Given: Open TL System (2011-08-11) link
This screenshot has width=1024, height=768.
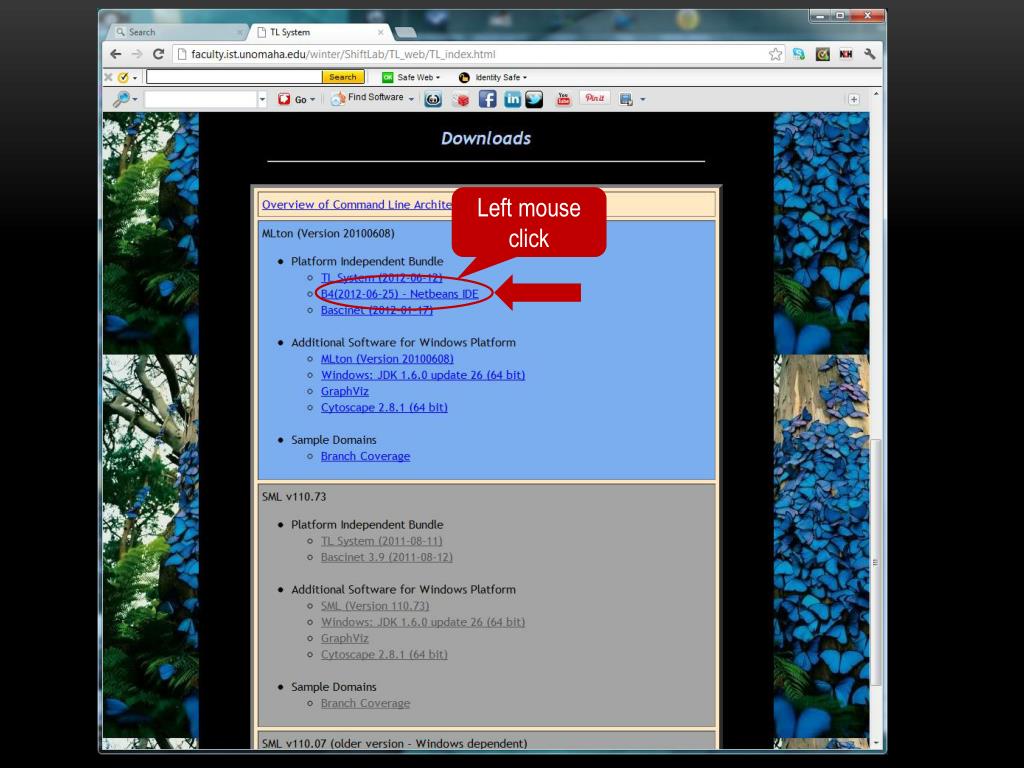Looking at the screenshot, I should pyautogui.click(x=381, y=541).
